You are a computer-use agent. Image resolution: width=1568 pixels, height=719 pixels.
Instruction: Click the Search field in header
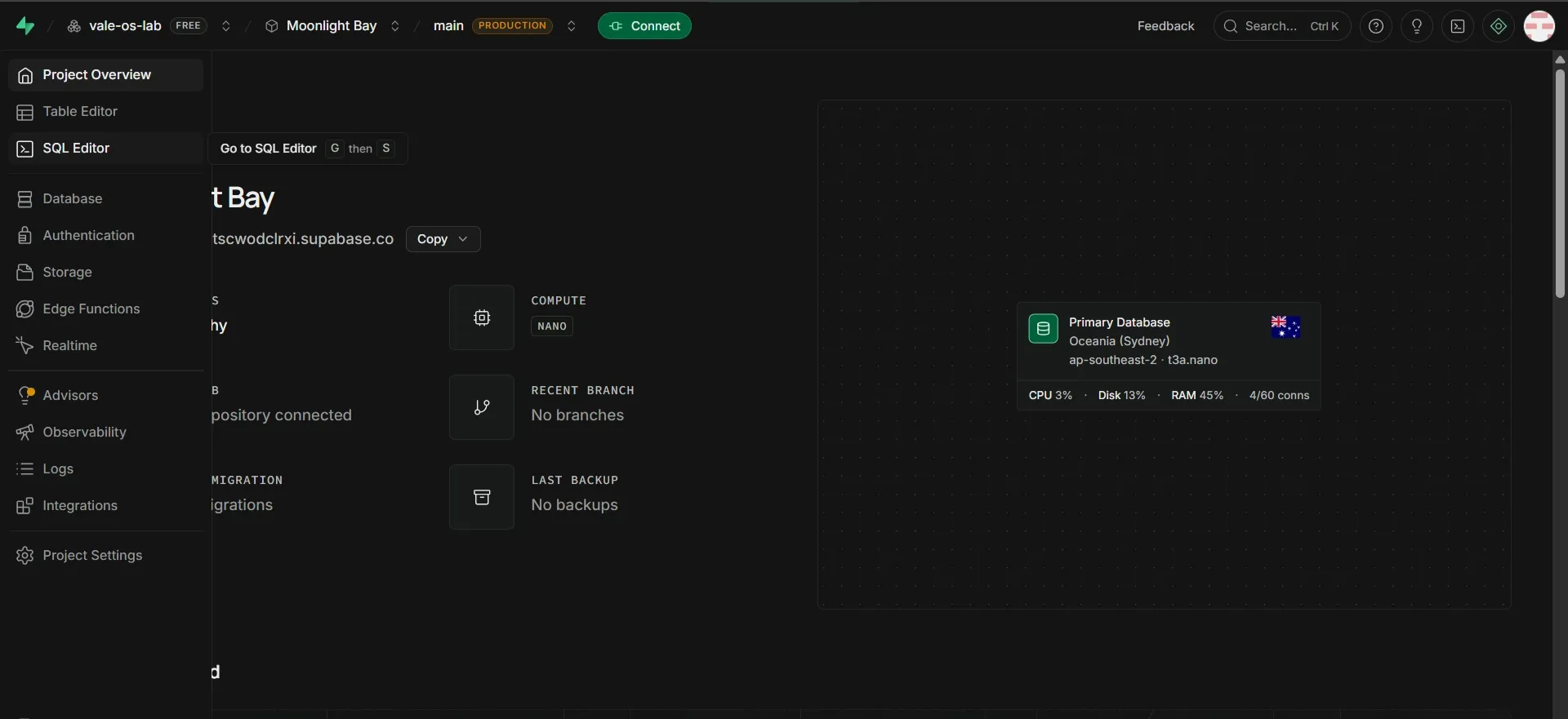tap(1282, 26)
